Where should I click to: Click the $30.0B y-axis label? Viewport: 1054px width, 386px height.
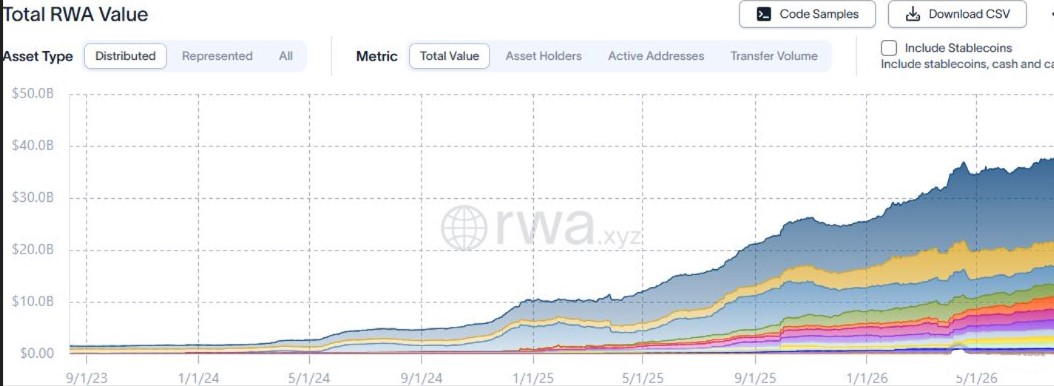(x=32, y=198)
